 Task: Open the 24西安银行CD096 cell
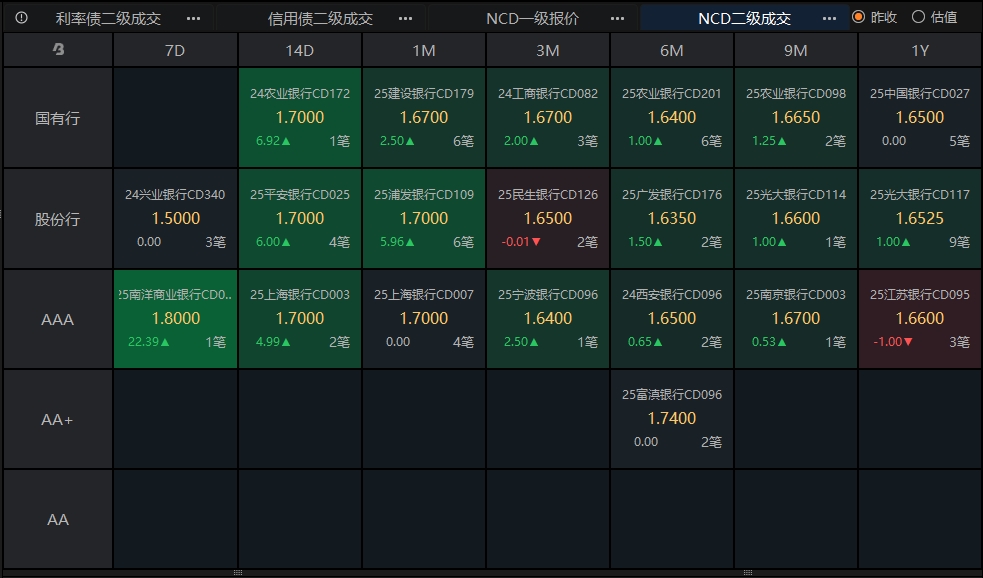coord(672,319)
